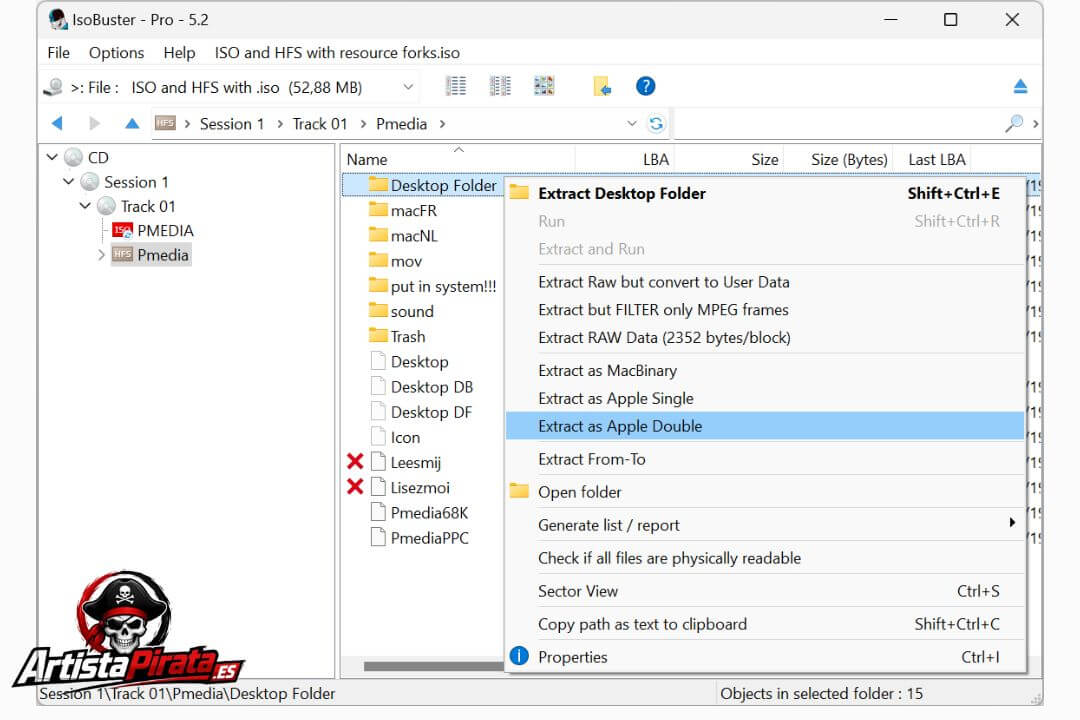Collapse the CD tree node
Viewport: 1080px width, 720px height.
[52, 157]
